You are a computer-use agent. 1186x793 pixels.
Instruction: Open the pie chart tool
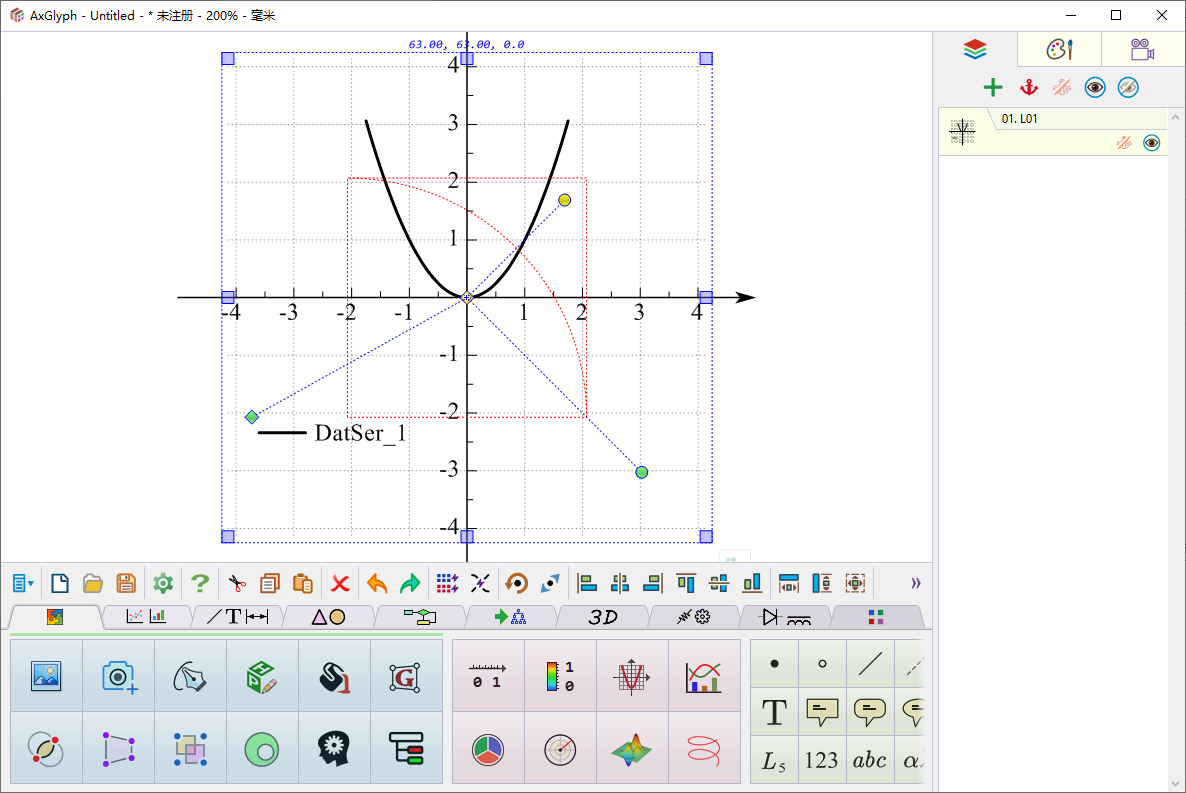click(488, 747)
